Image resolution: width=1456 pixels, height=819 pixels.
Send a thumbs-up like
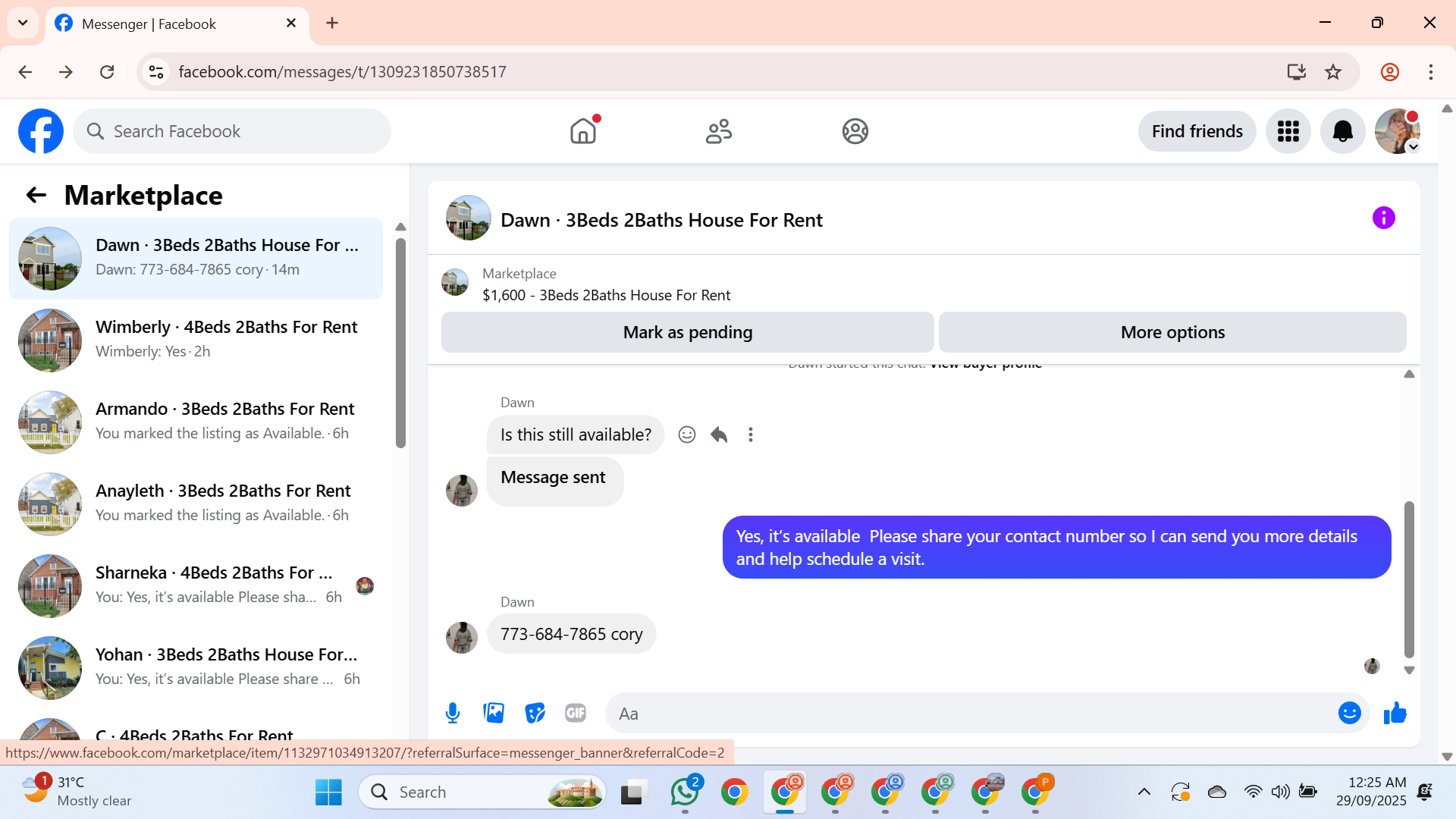[x=1395, y=714]
